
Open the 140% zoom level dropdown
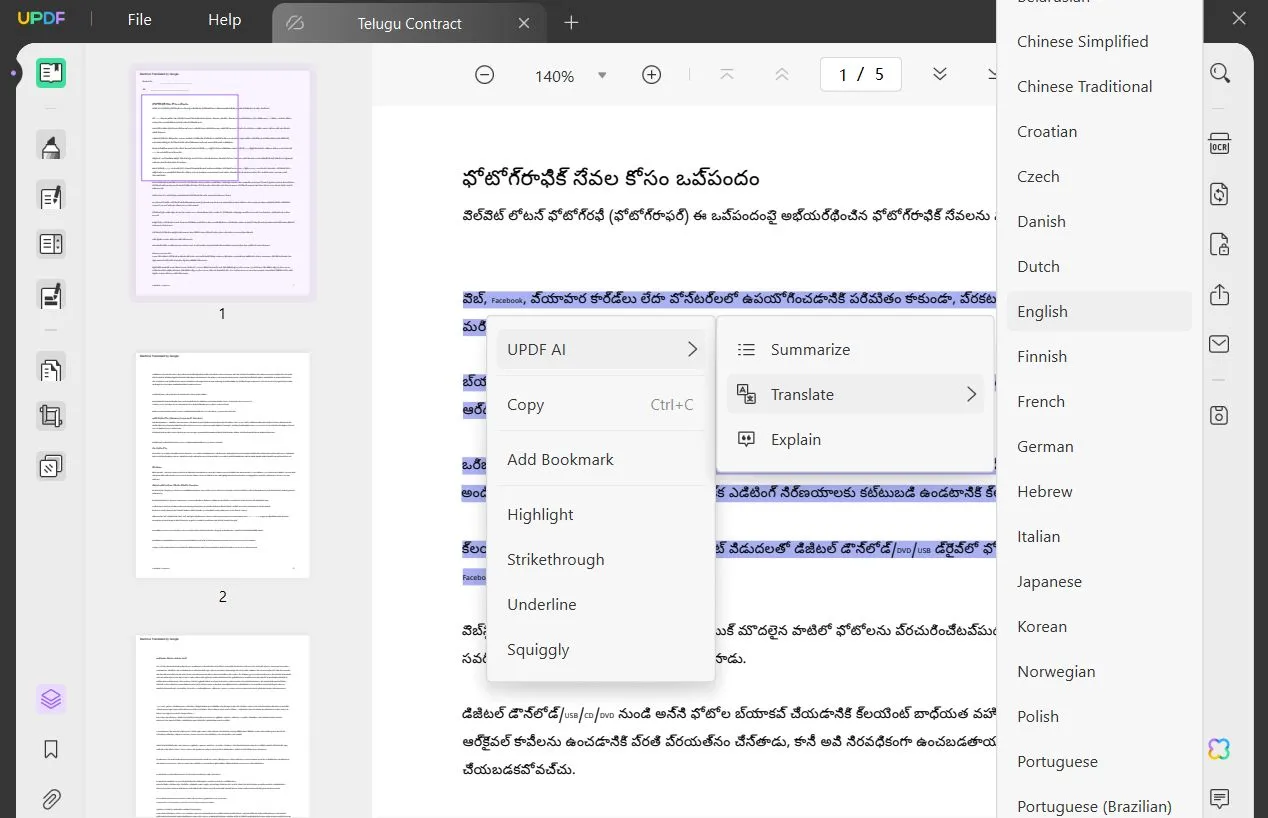601,74
